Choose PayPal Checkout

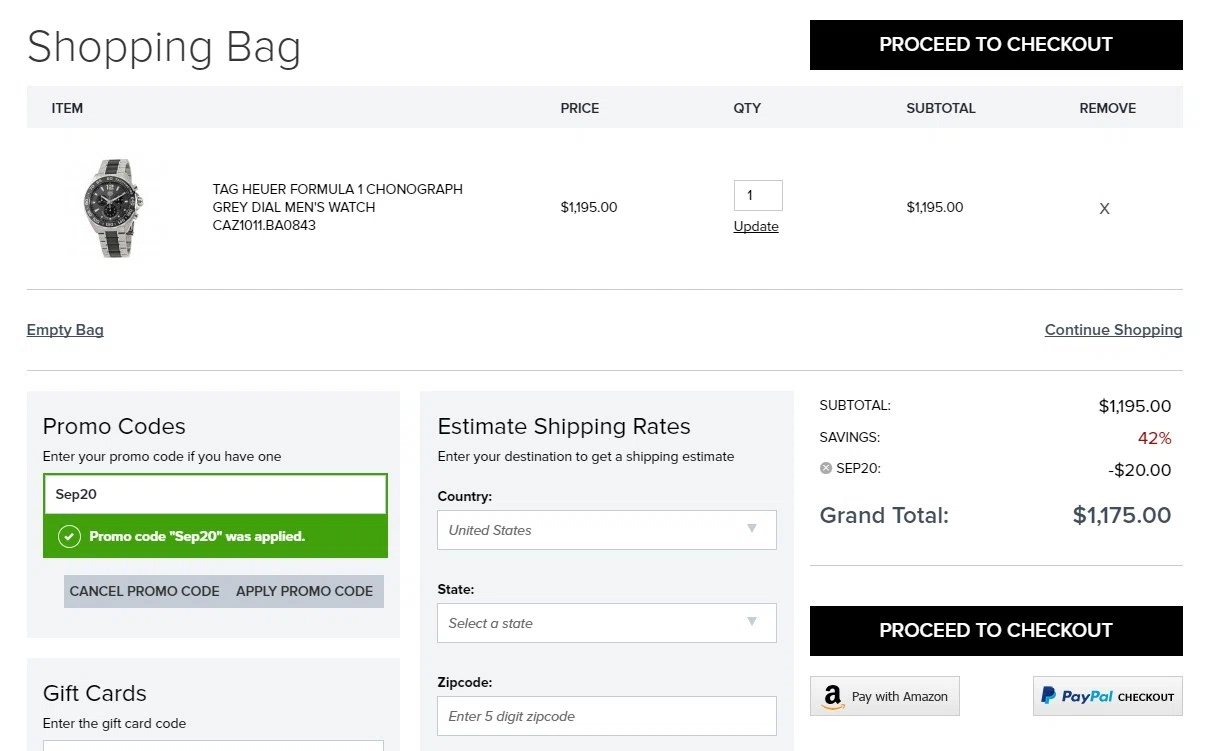(x=1108, y=696)
